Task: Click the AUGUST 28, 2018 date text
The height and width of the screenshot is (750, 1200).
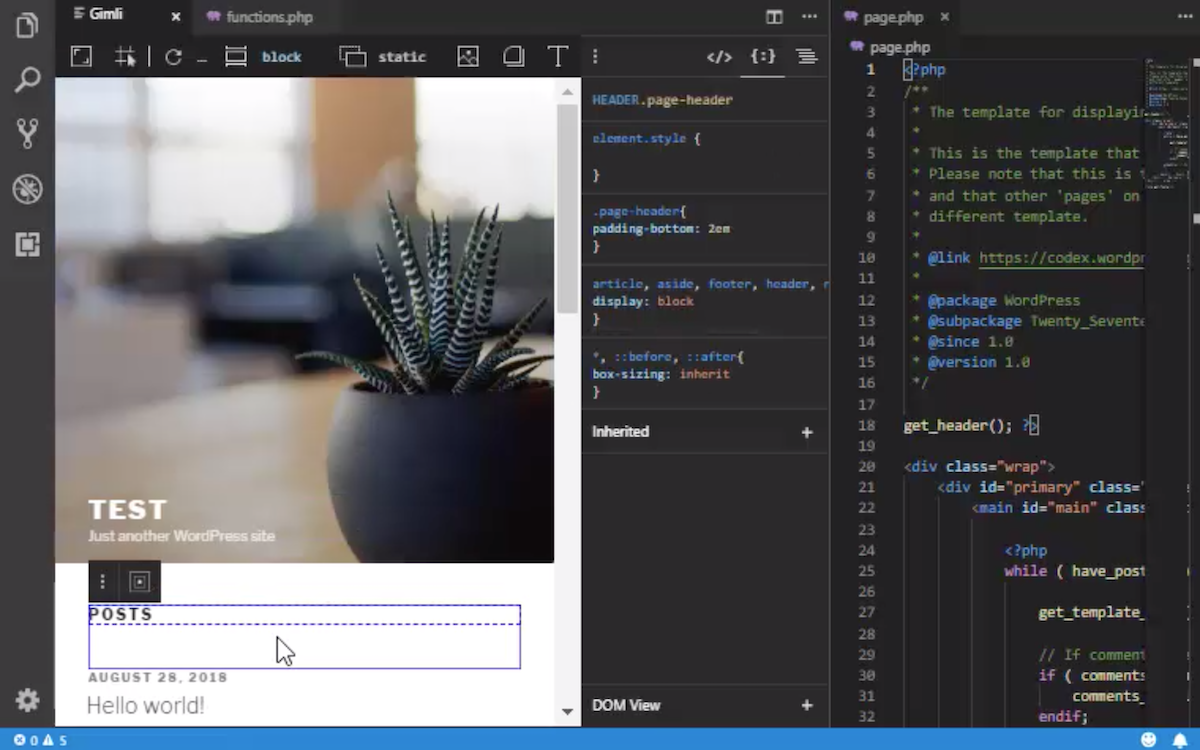Action: (158, 677)
